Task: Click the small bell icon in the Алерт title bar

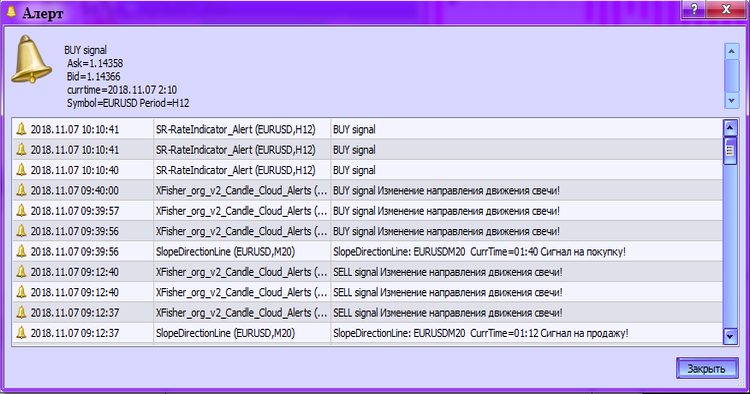Action: point(11,12)
